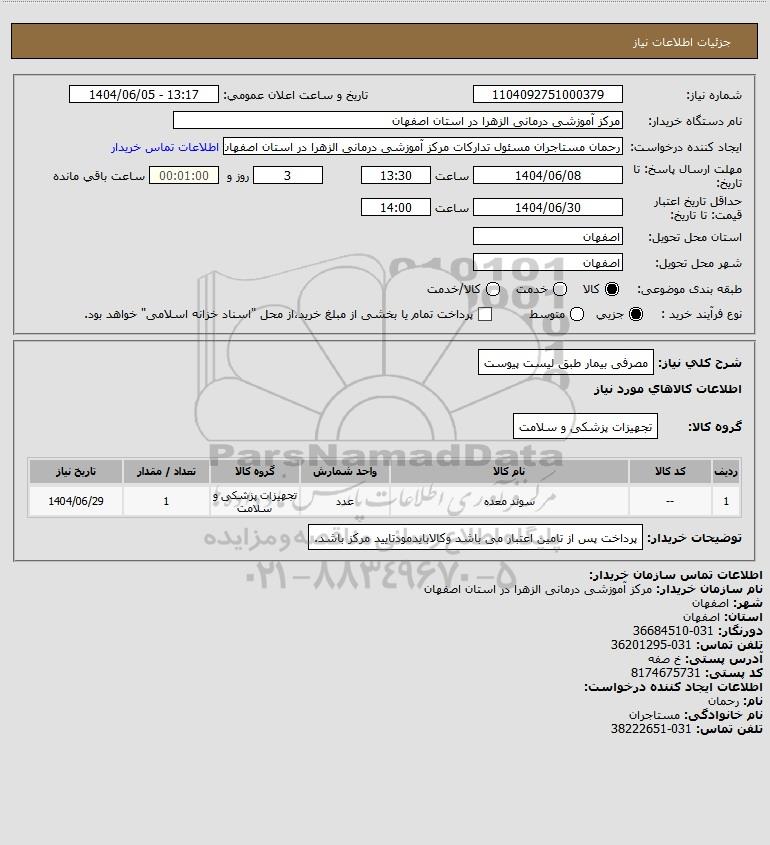This screenshot has height=845, width=770.
Task: Click the organization phone number 36201295-031
Action: (x=651, y=645)
